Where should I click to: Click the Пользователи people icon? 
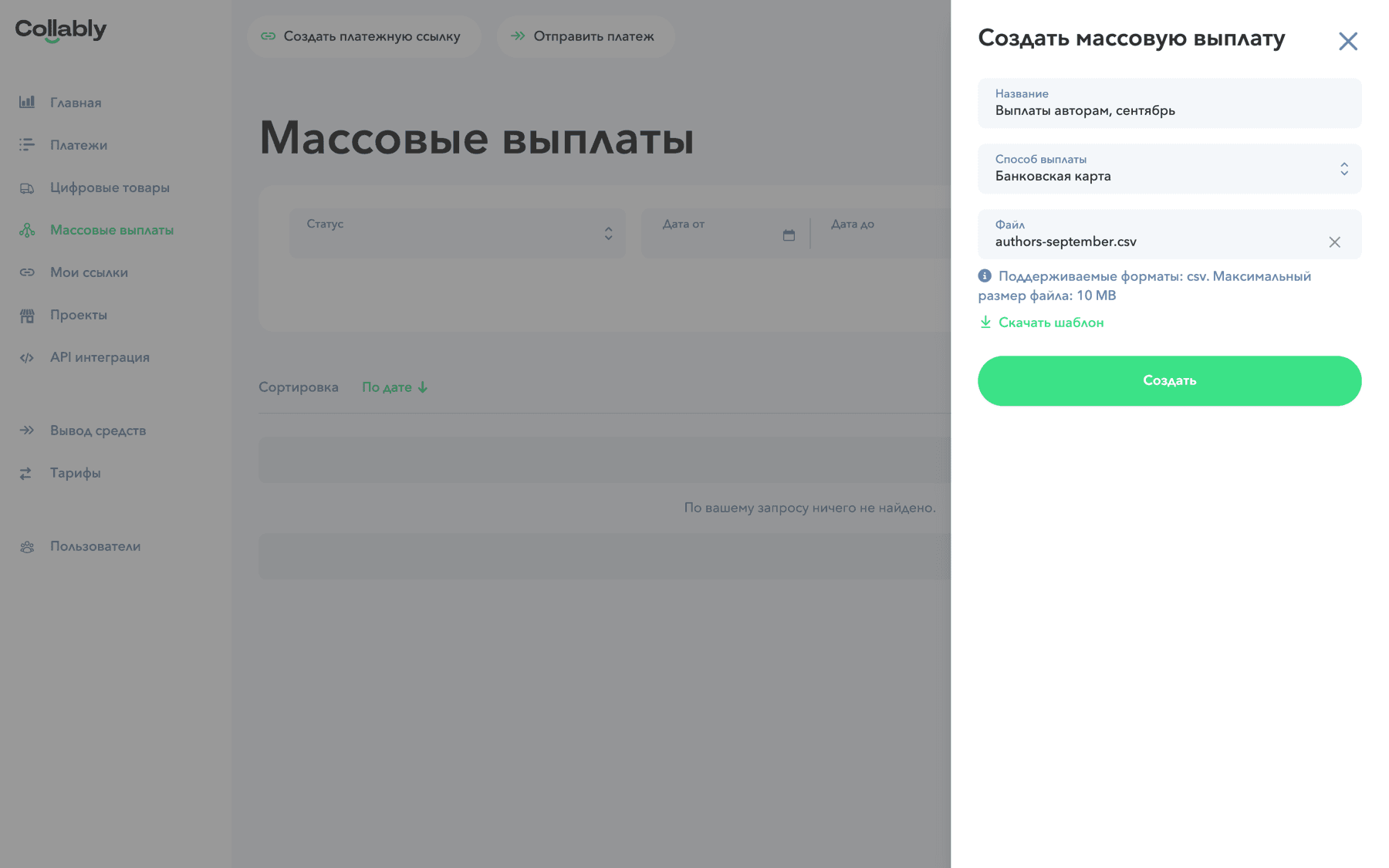tap(27, 546)
